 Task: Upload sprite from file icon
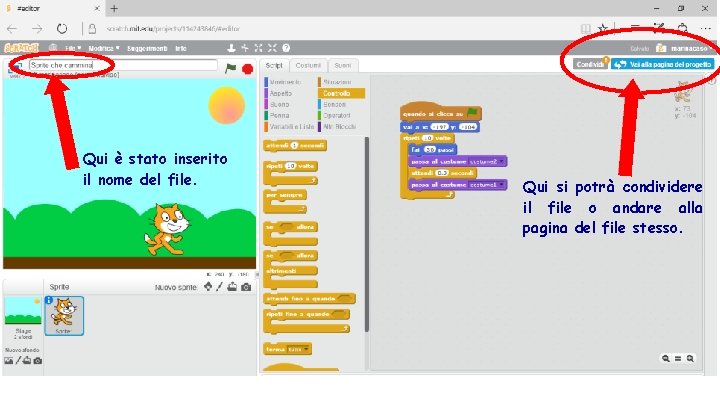(232, 287)
